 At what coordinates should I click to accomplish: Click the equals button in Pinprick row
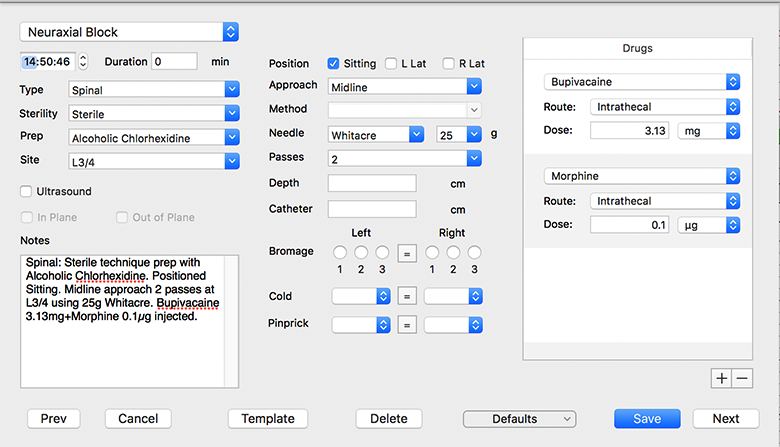point(407,325)
